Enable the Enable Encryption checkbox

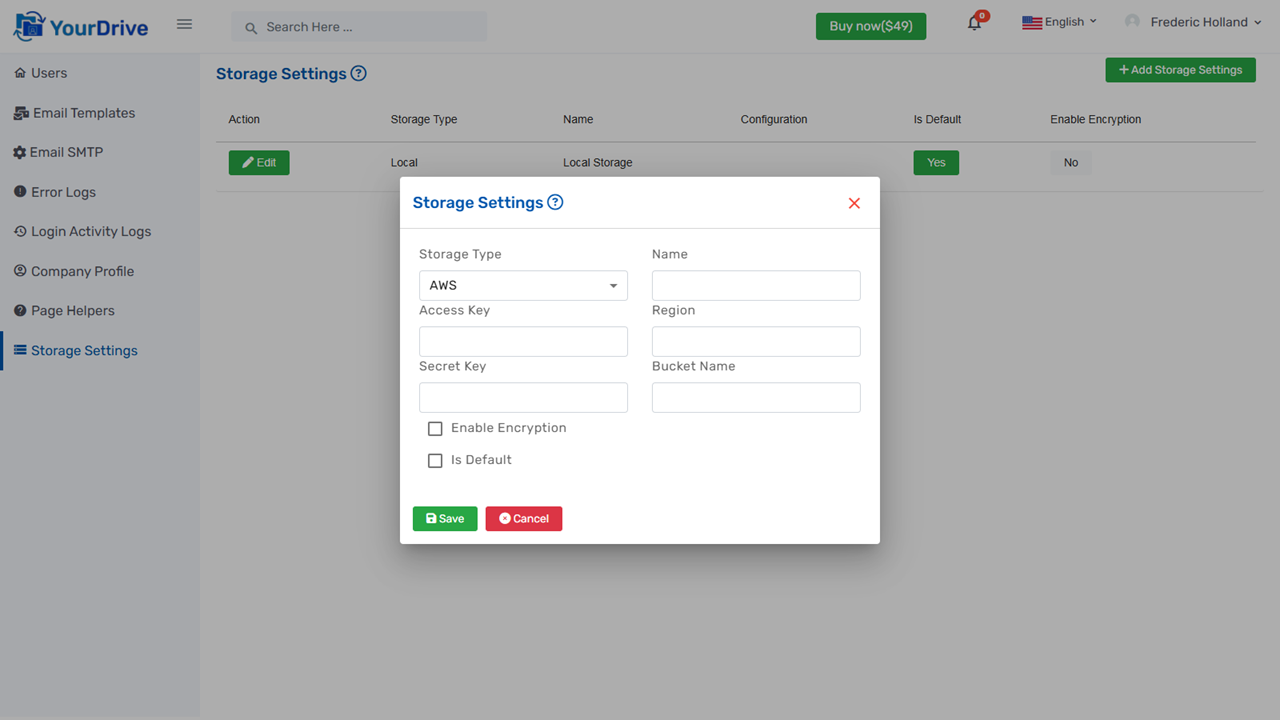[435, 428]
